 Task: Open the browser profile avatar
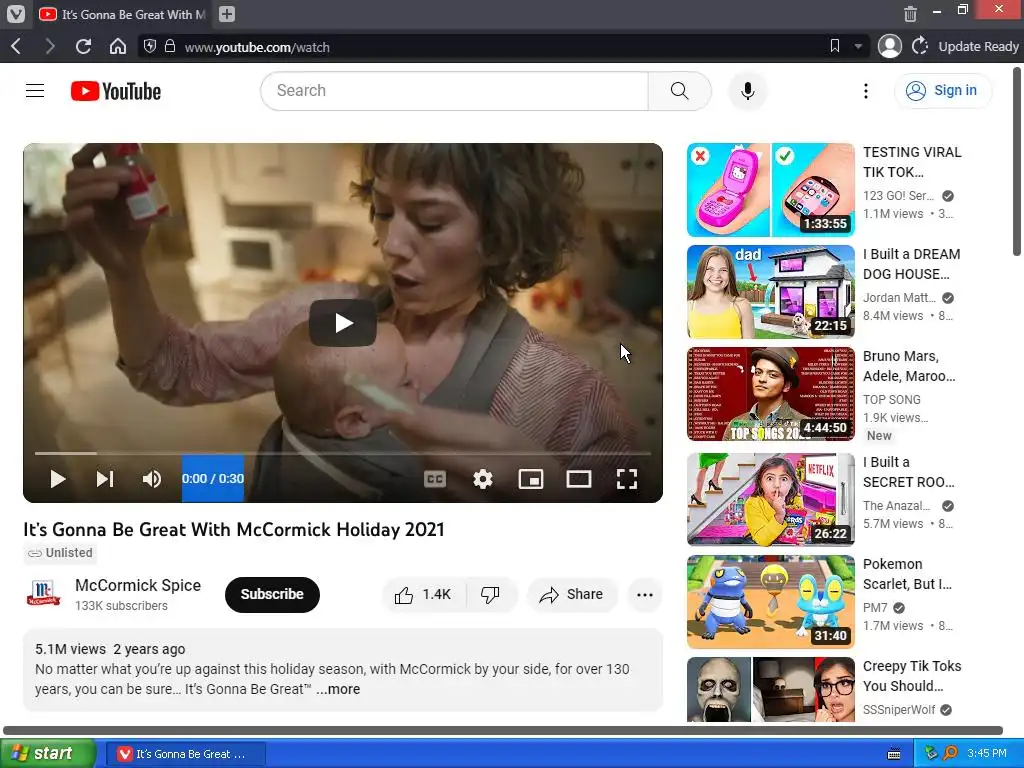[x=889, y=46]
